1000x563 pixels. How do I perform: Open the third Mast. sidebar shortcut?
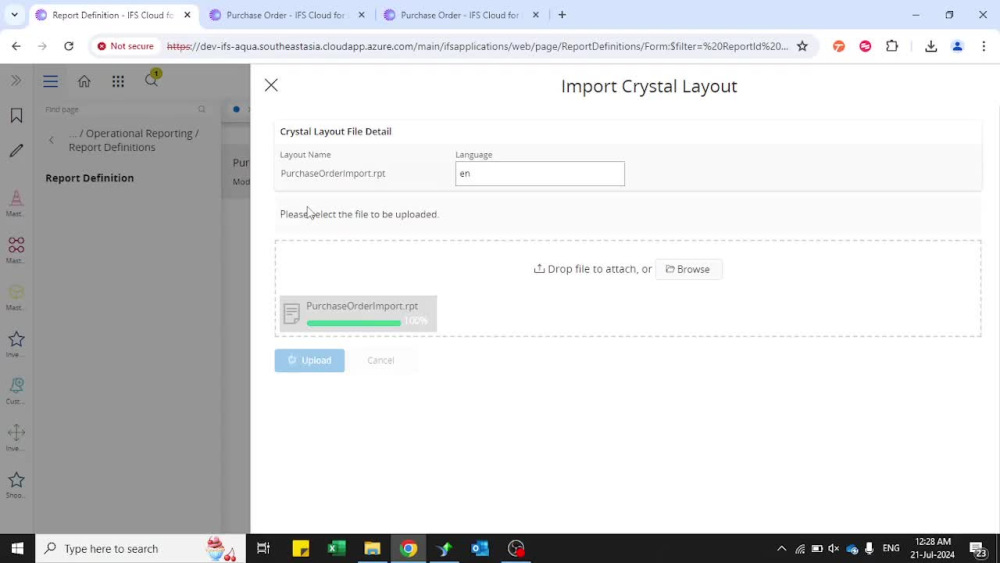16,297
